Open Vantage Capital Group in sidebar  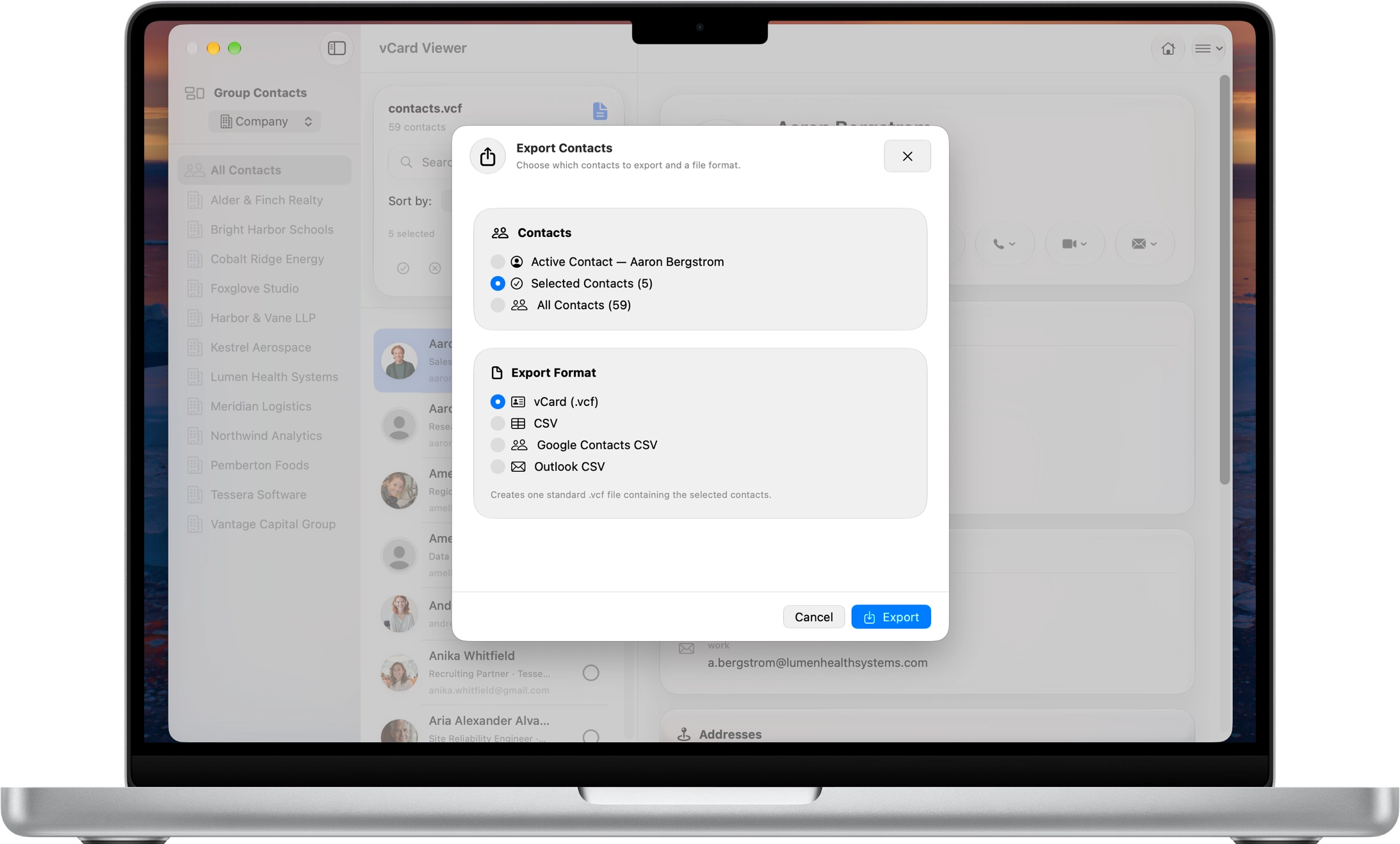265,524
